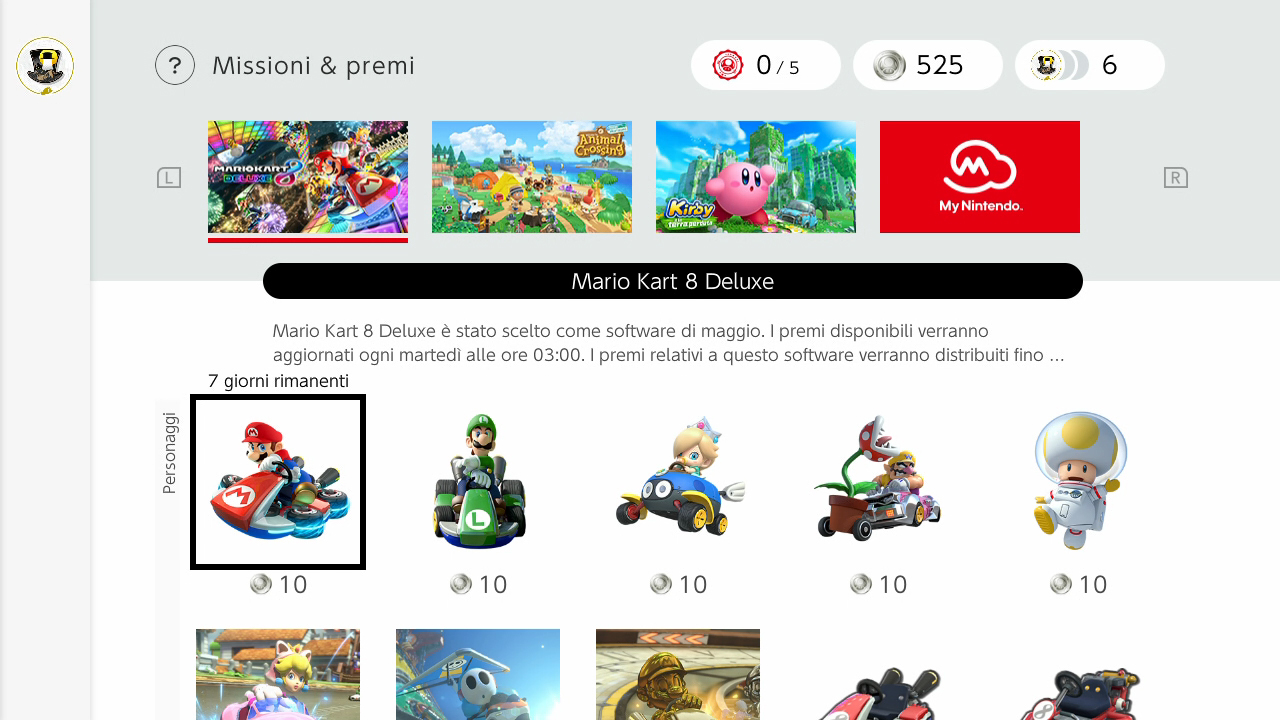Viewport: 1280px width, 720px height.
Task: Choose the Luigi kart character icon
Action: 478,482
